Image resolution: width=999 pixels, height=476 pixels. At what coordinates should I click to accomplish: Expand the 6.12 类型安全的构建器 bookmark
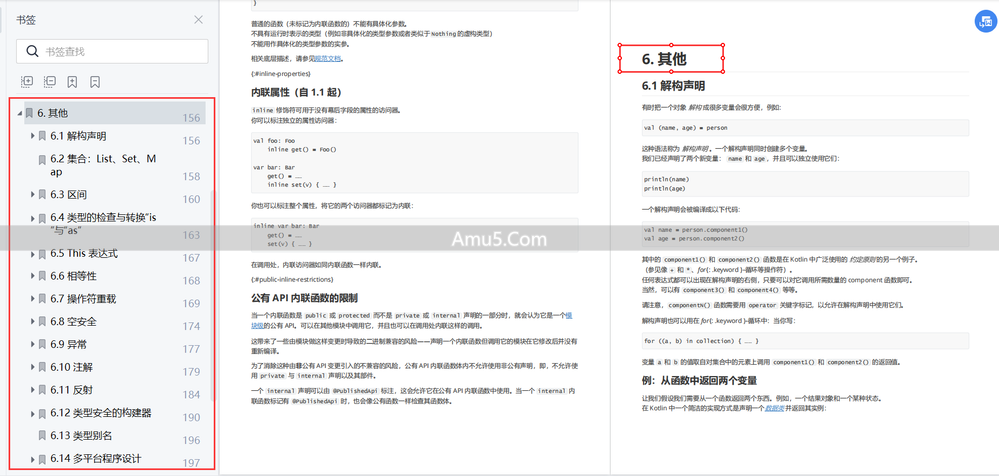[32, 414]
